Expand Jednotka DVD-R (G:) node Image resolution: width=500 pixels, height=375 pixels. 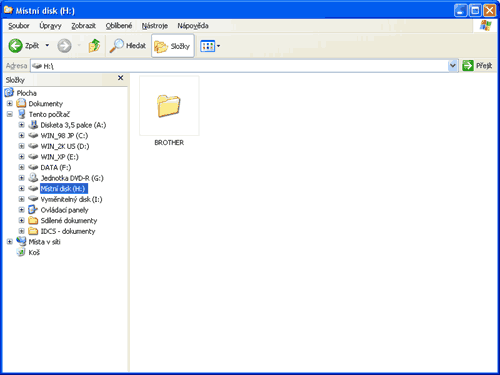pos(22,178)
